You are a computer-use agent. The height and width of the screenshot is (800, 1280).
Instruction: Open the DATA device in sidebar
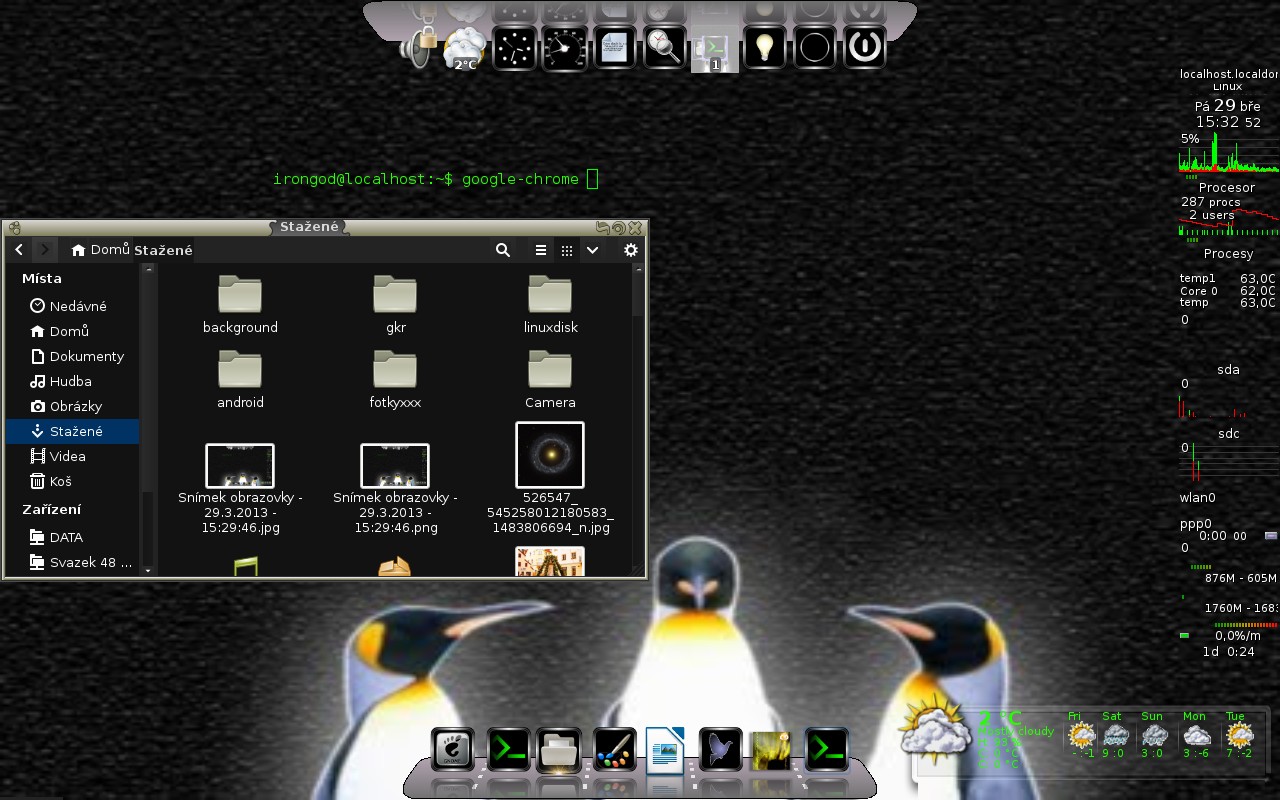(x=72, y=537)
